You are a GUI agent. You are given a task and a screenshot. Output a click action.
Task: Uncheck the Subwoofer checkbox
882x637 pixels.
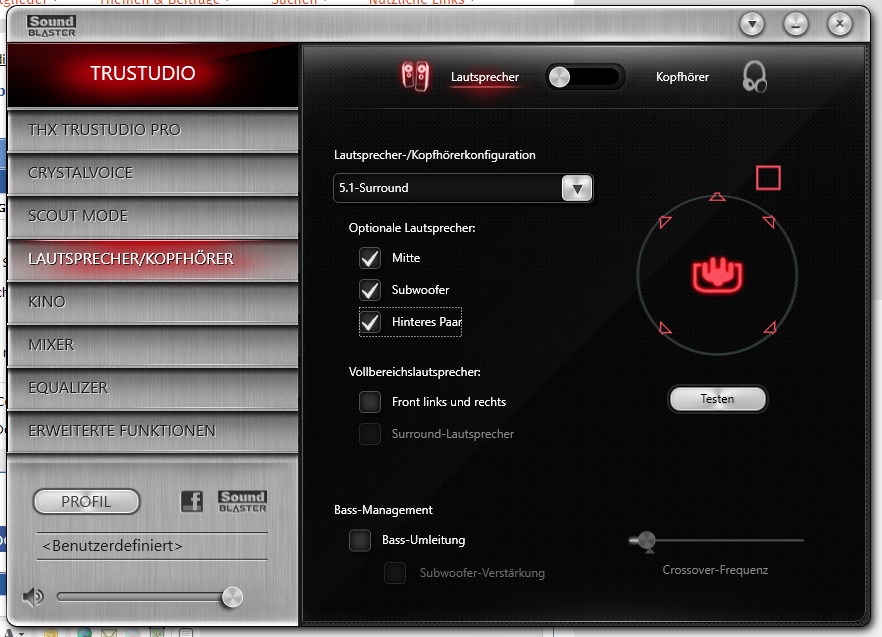click(x=370, y=290)
